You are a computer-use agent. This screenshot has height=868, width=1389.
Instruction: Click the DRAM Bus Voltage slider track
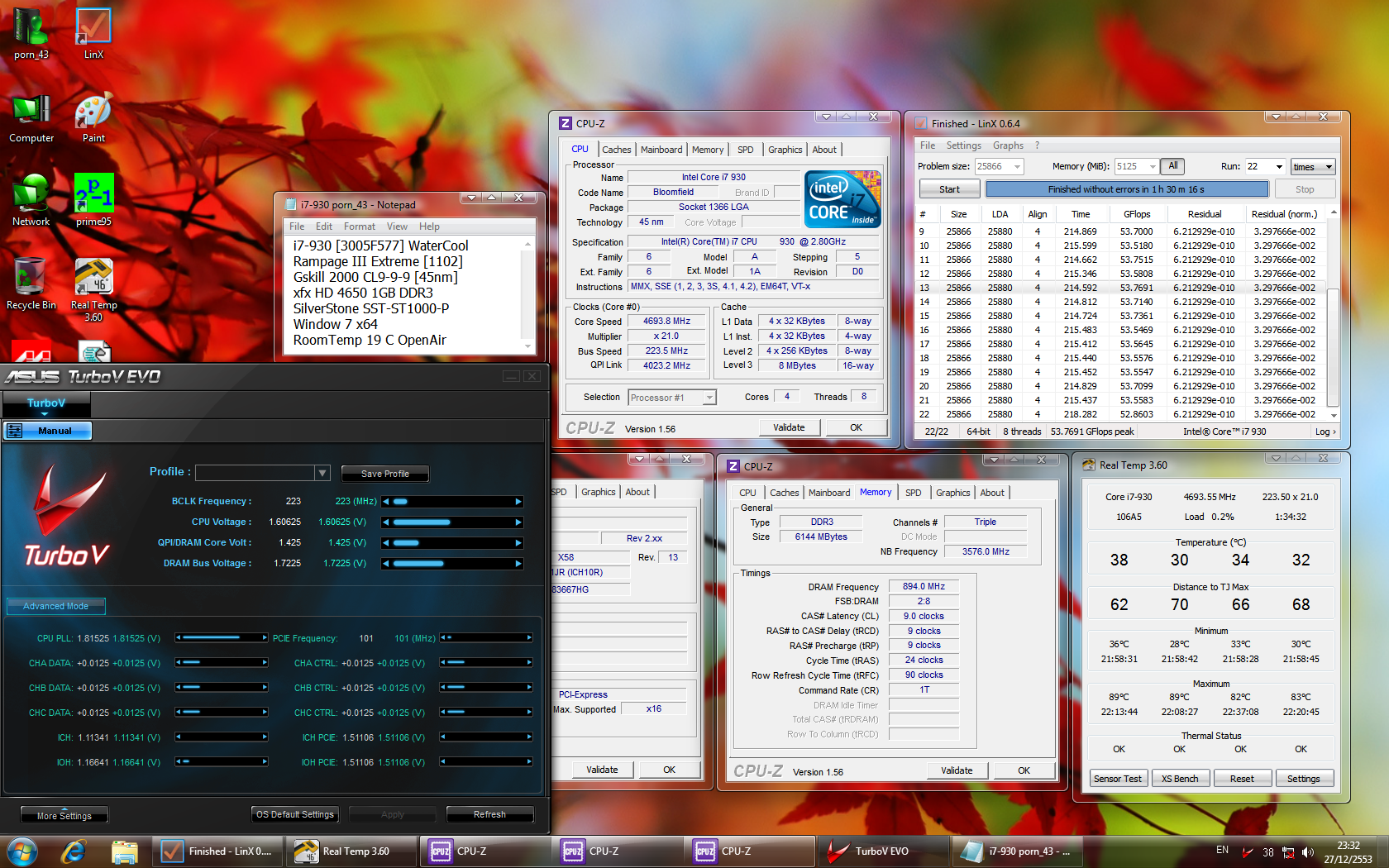452,564
